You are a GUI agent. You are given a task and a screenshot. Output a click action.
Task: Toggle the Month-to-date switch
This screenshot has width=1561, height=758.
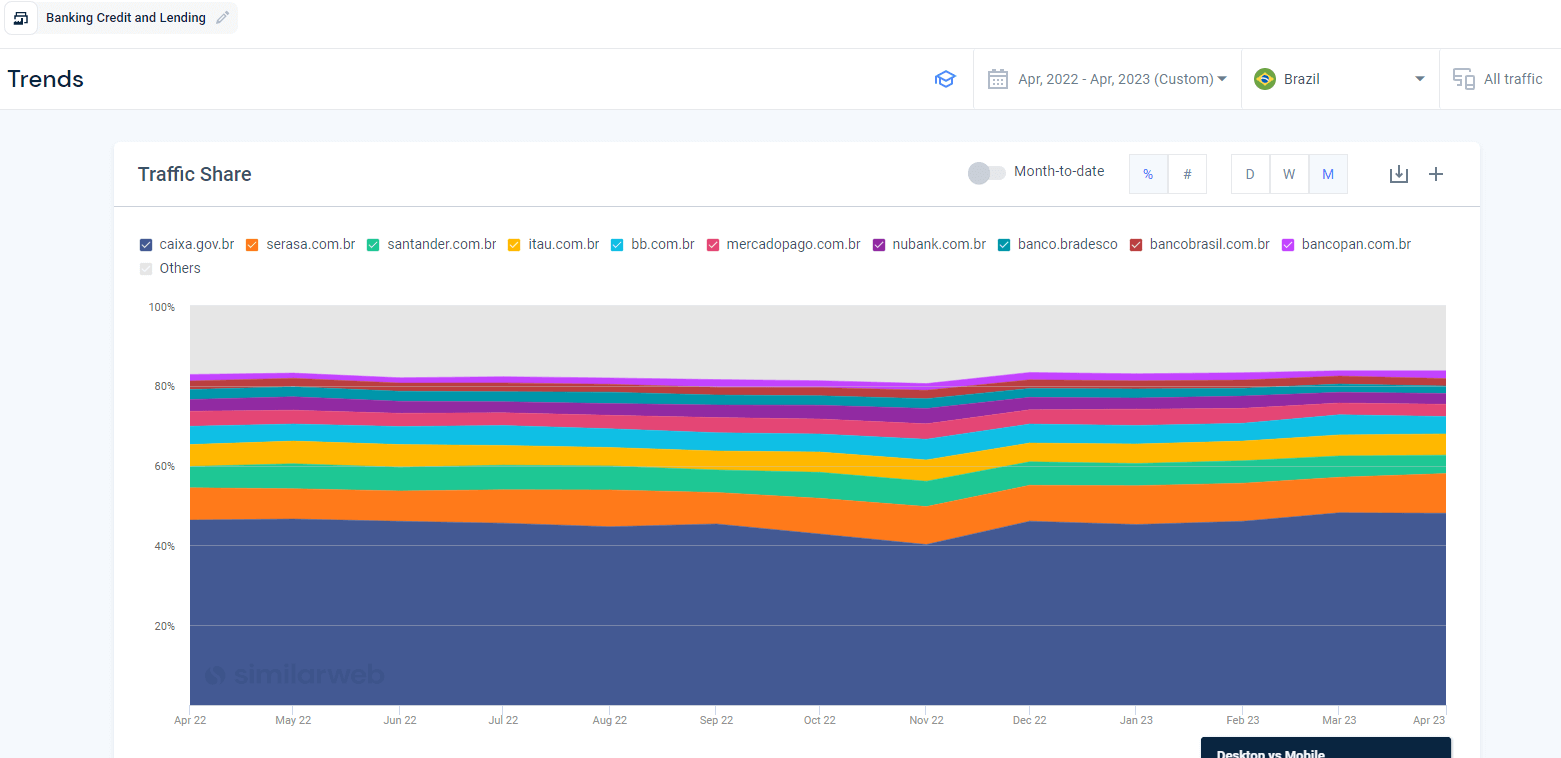986,173
